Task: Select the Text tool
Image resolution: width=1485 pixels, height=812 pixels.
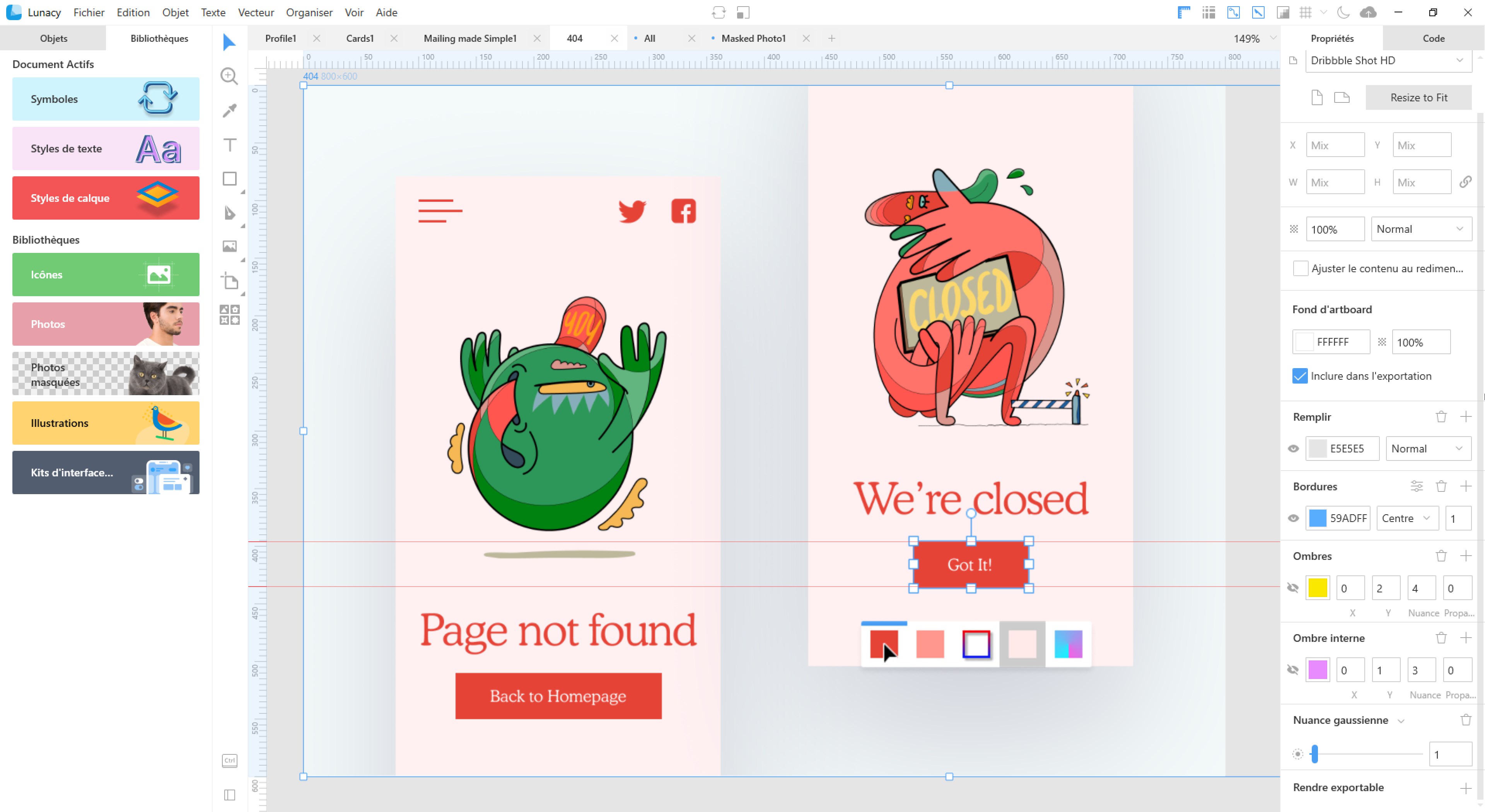Action: coord(229,145)
